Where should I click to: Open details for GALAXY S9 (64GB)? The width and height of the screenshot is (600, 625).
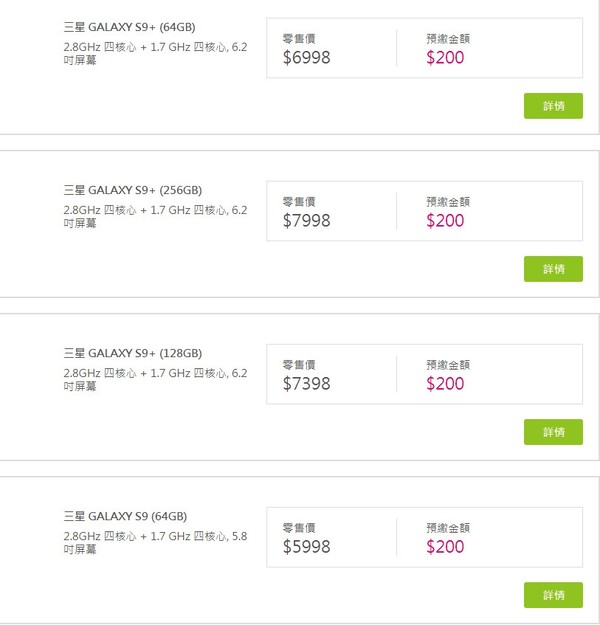coord(553,595)
